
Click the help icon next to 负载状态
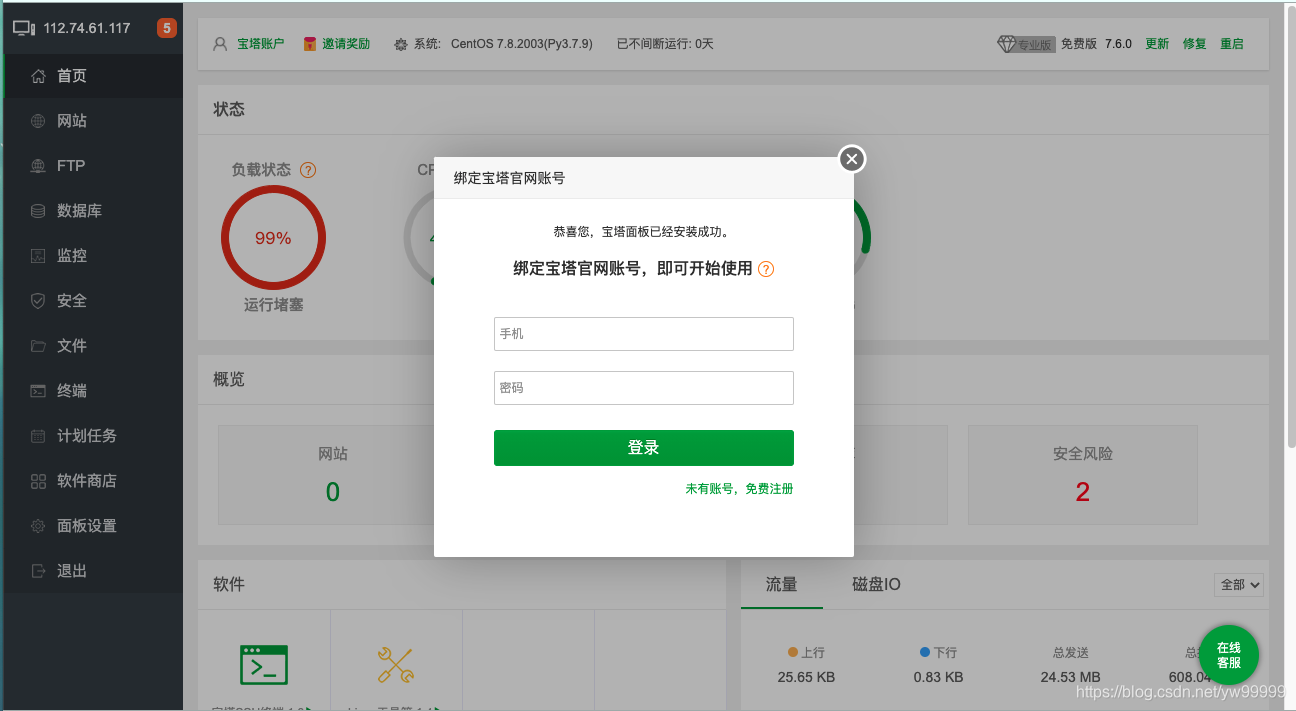[308, 170]
